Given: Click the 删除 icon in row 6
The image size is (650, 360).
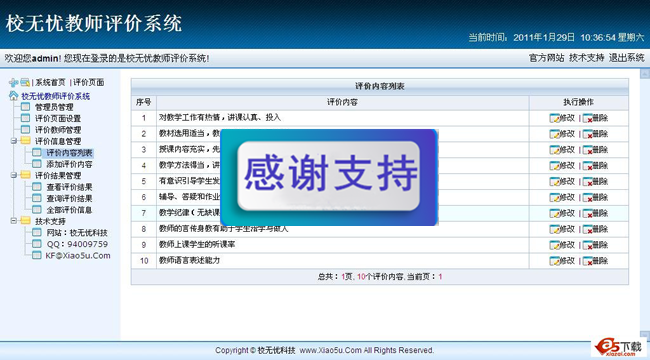Looking at the screenshot, I should [587, 197].
